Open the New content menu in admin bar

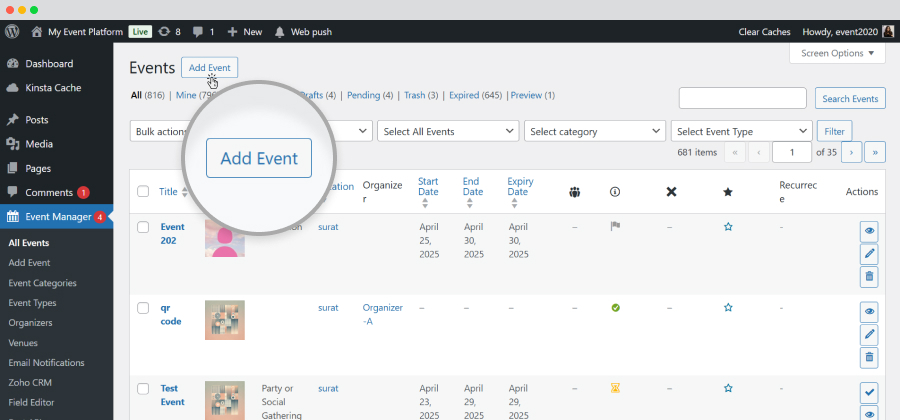tap(245, 32)
